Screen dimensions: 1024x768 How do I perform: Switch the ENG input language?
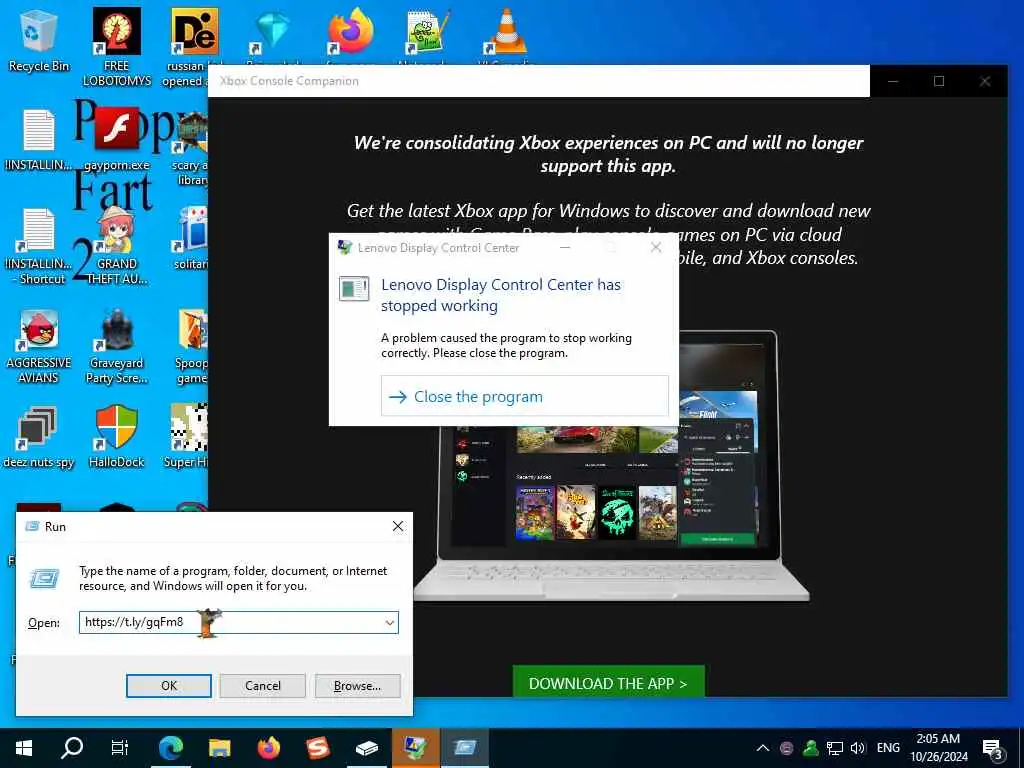coord(888,748)
